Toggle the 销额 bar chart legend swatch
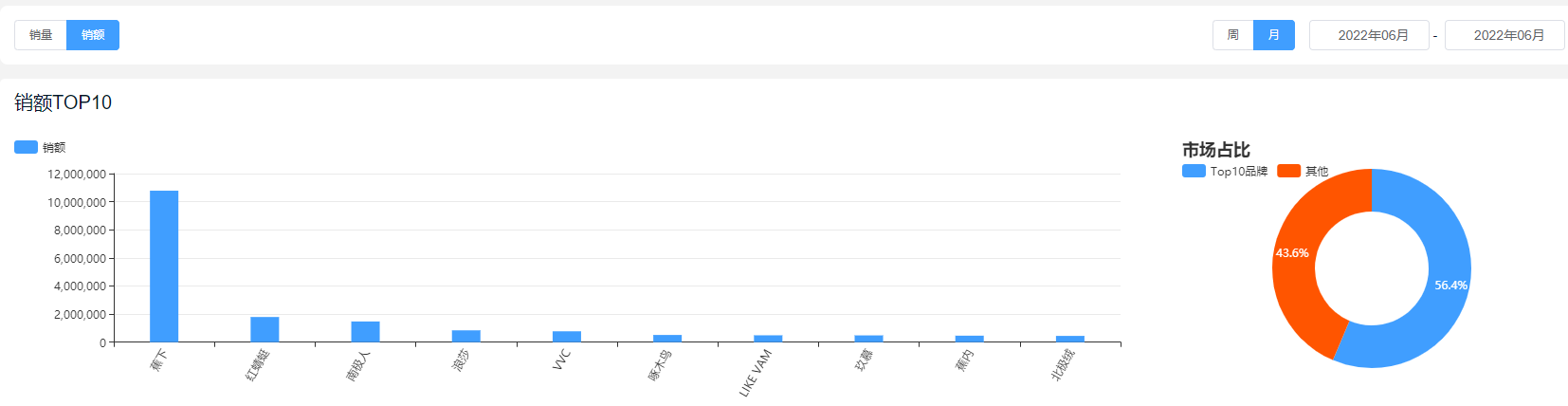1568x406 pixels. (27, 147)
